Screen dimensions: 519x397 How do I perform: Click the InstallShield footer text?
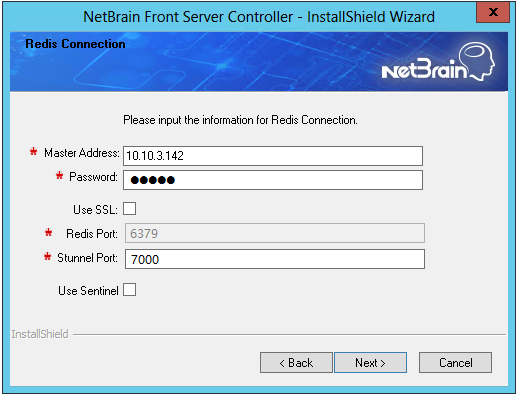[40, 334]
